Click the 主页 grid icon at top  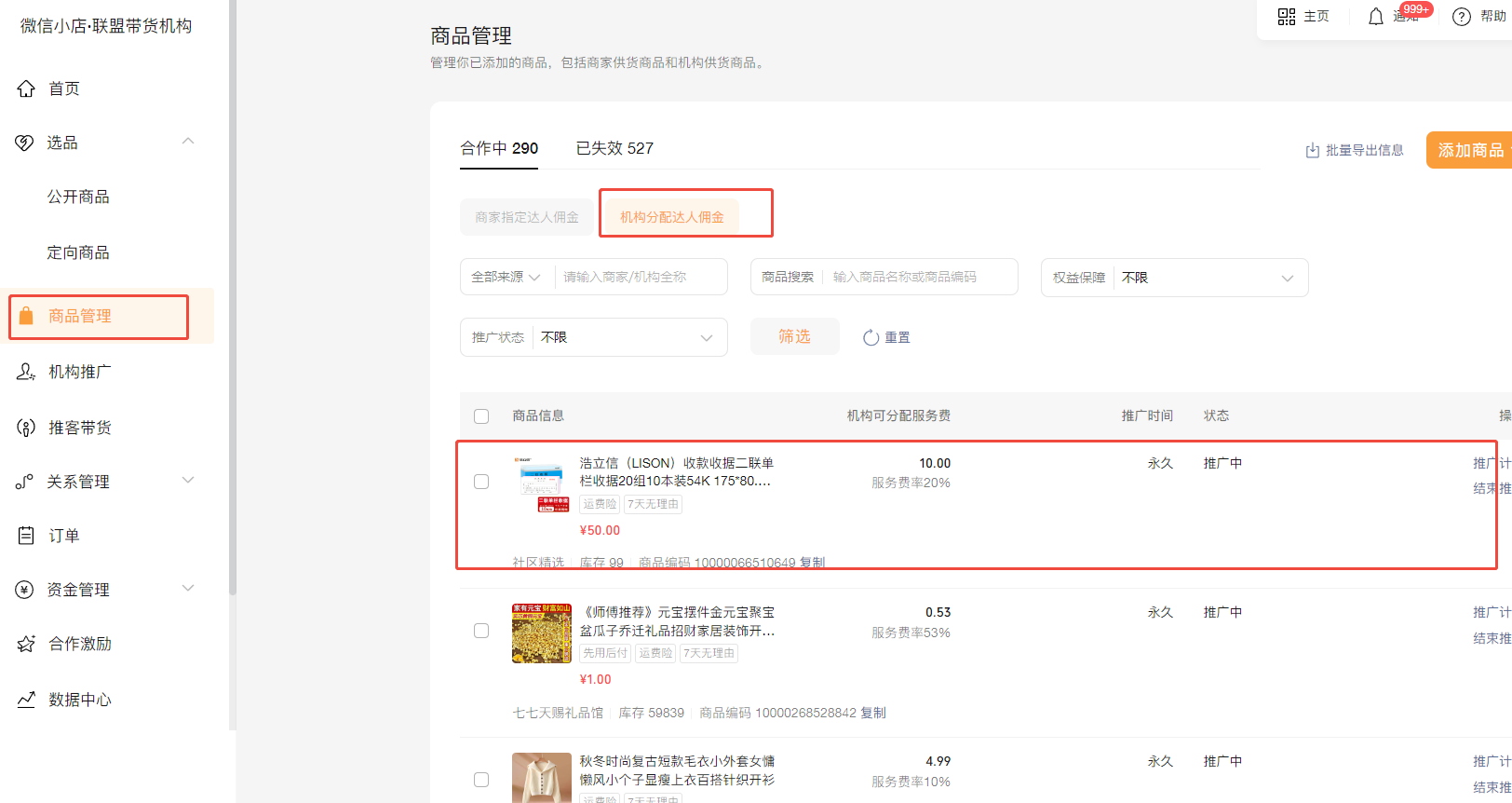[x=1287, y=17]
